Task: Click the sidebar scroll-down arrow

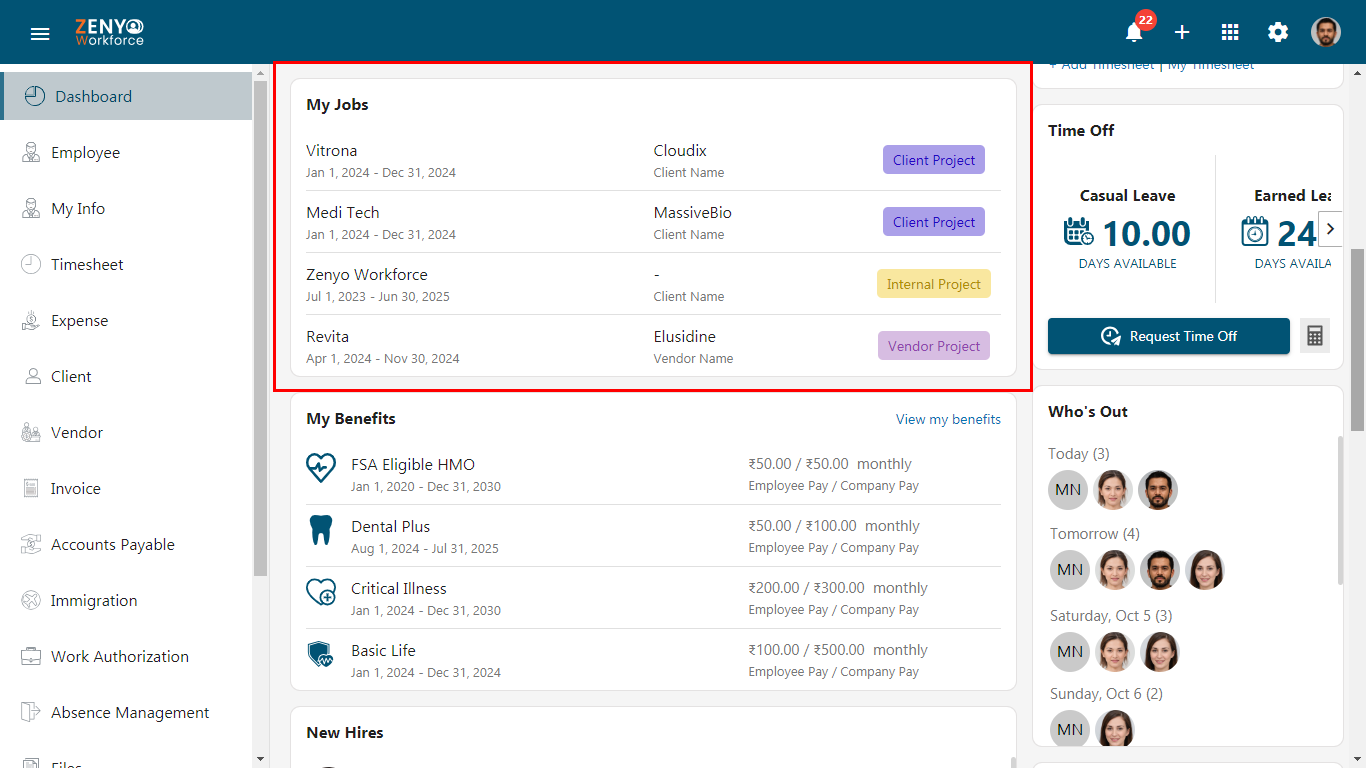Action: 261,759
